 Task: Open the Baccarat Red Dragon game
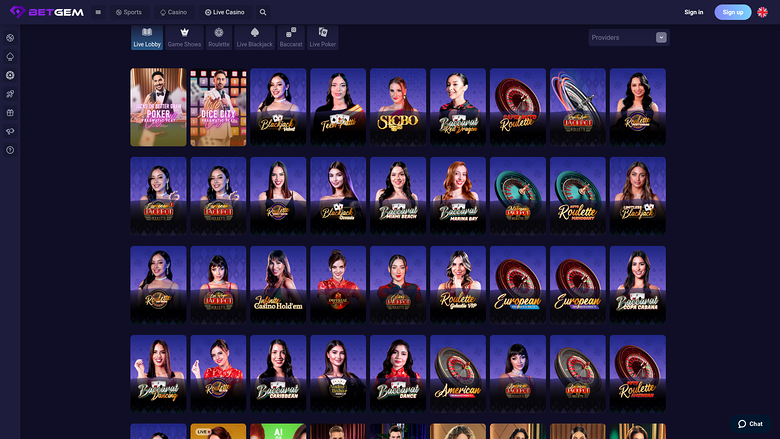(x=458, y=107)
